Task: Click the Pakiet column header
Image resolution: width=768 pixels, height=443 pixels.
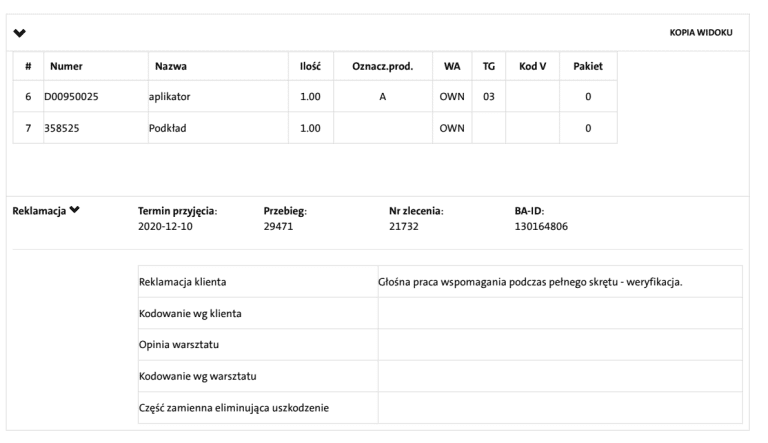Action: (x=588, y=66)
